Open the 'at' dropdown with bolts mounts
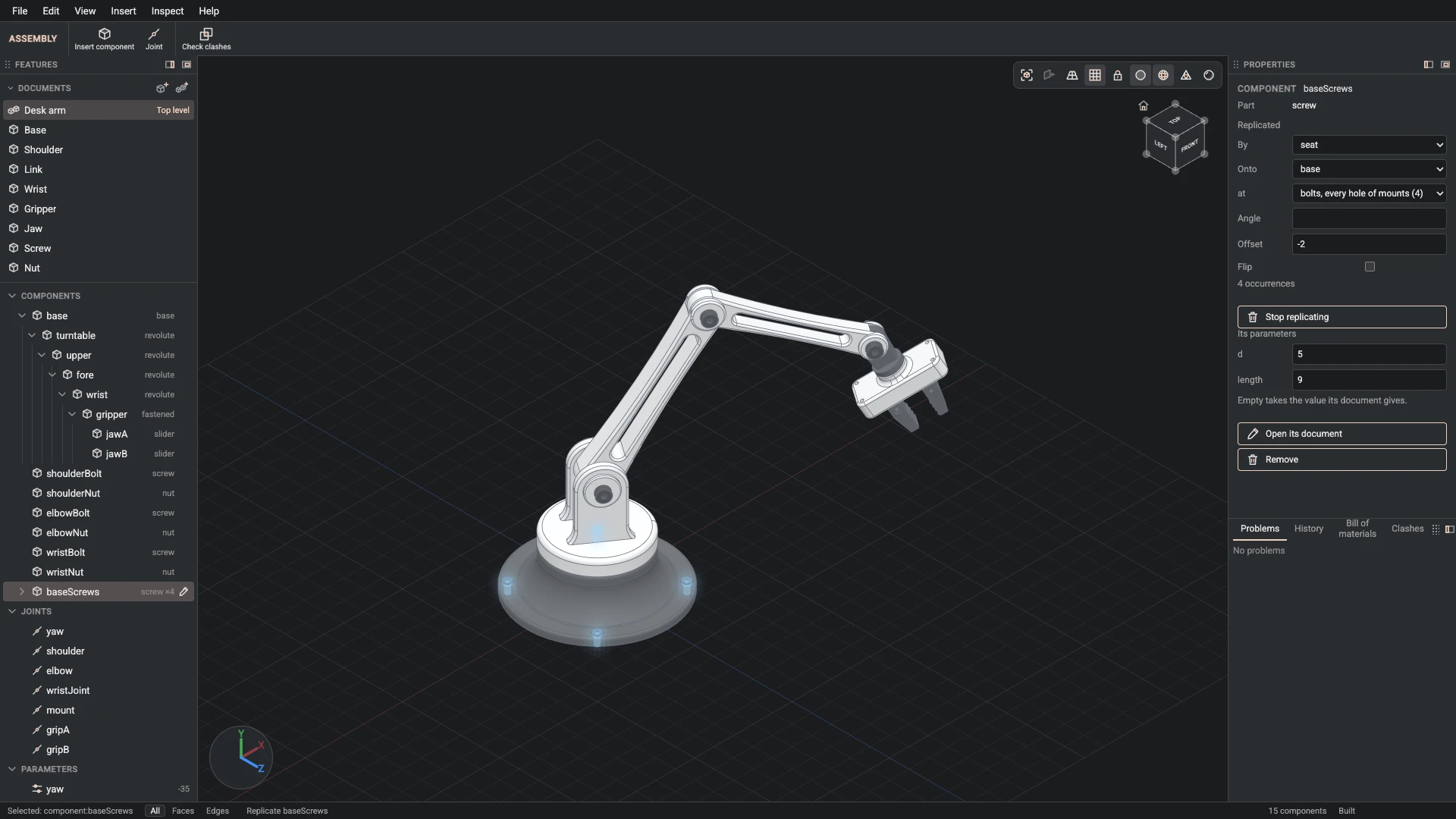Screen dimensions: 1456x819 1370,193
